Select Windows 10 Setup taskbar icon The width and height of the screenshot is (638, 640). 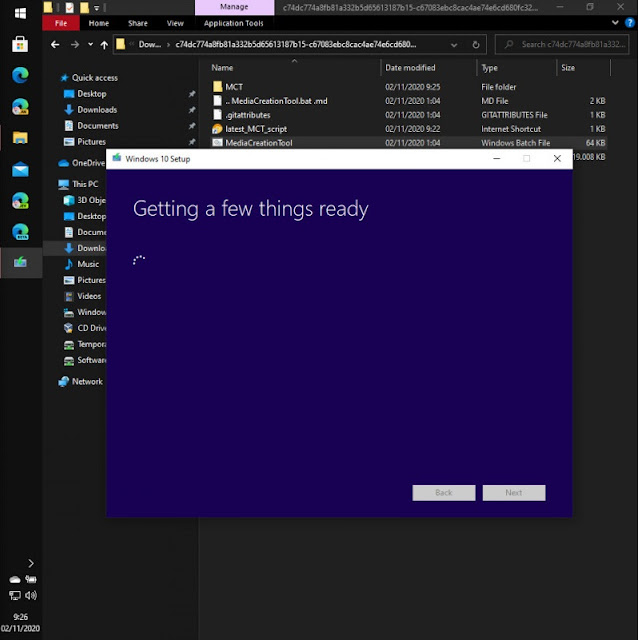point(20,262)
